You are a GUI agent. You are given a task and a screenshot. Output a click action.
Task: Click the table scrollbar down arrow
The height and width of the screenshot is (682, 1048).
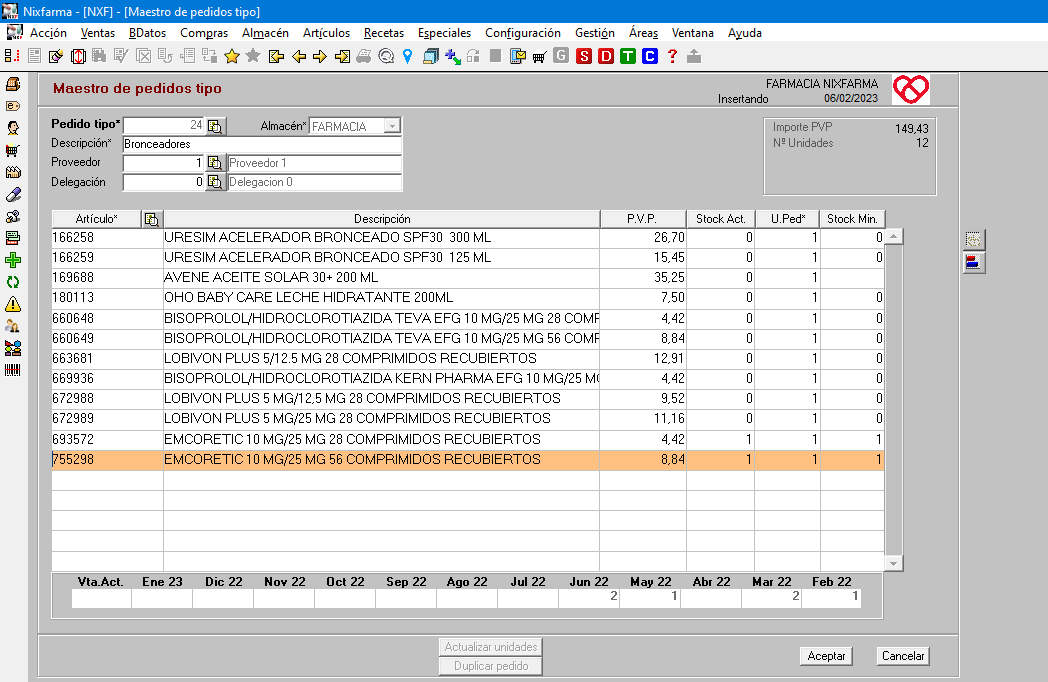point(894,564)
